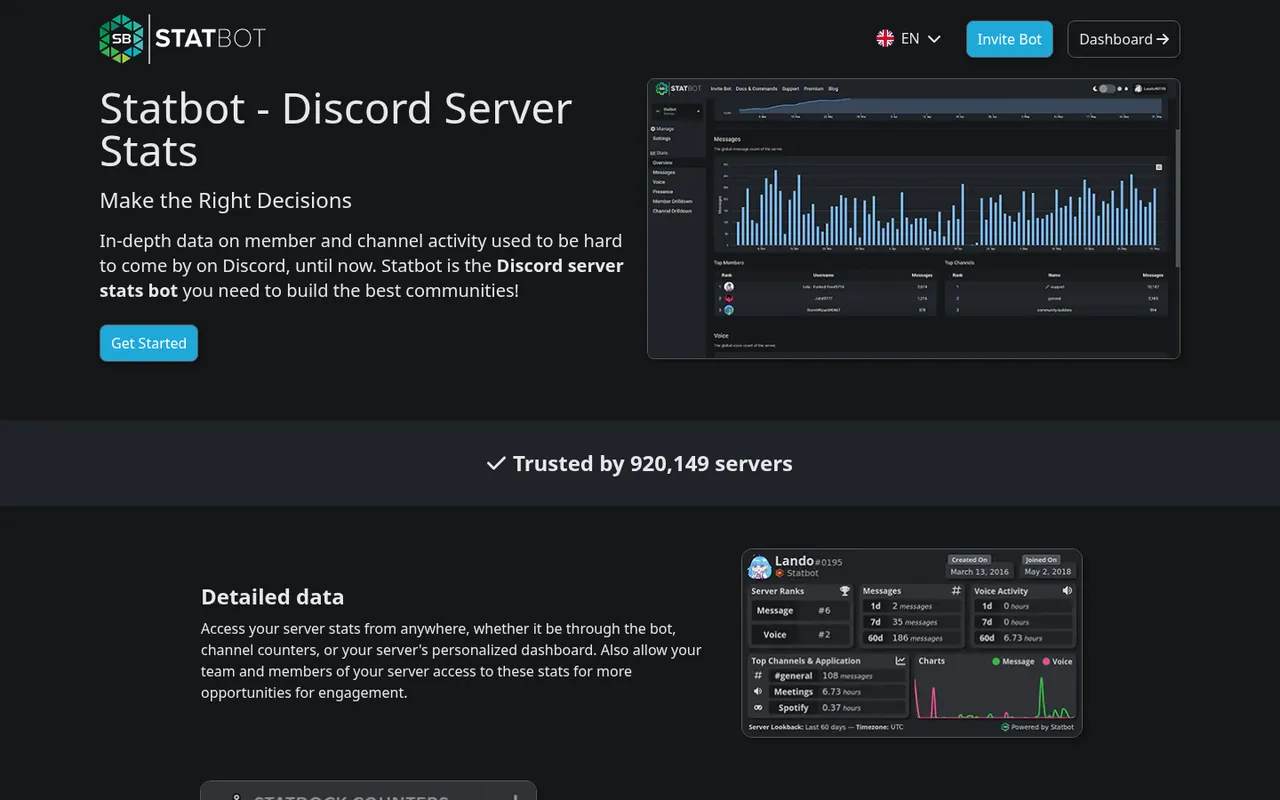Click the Statbot hexagon logo in the page header
This screenshot has height=800, width=1280.
coord(122,39)
